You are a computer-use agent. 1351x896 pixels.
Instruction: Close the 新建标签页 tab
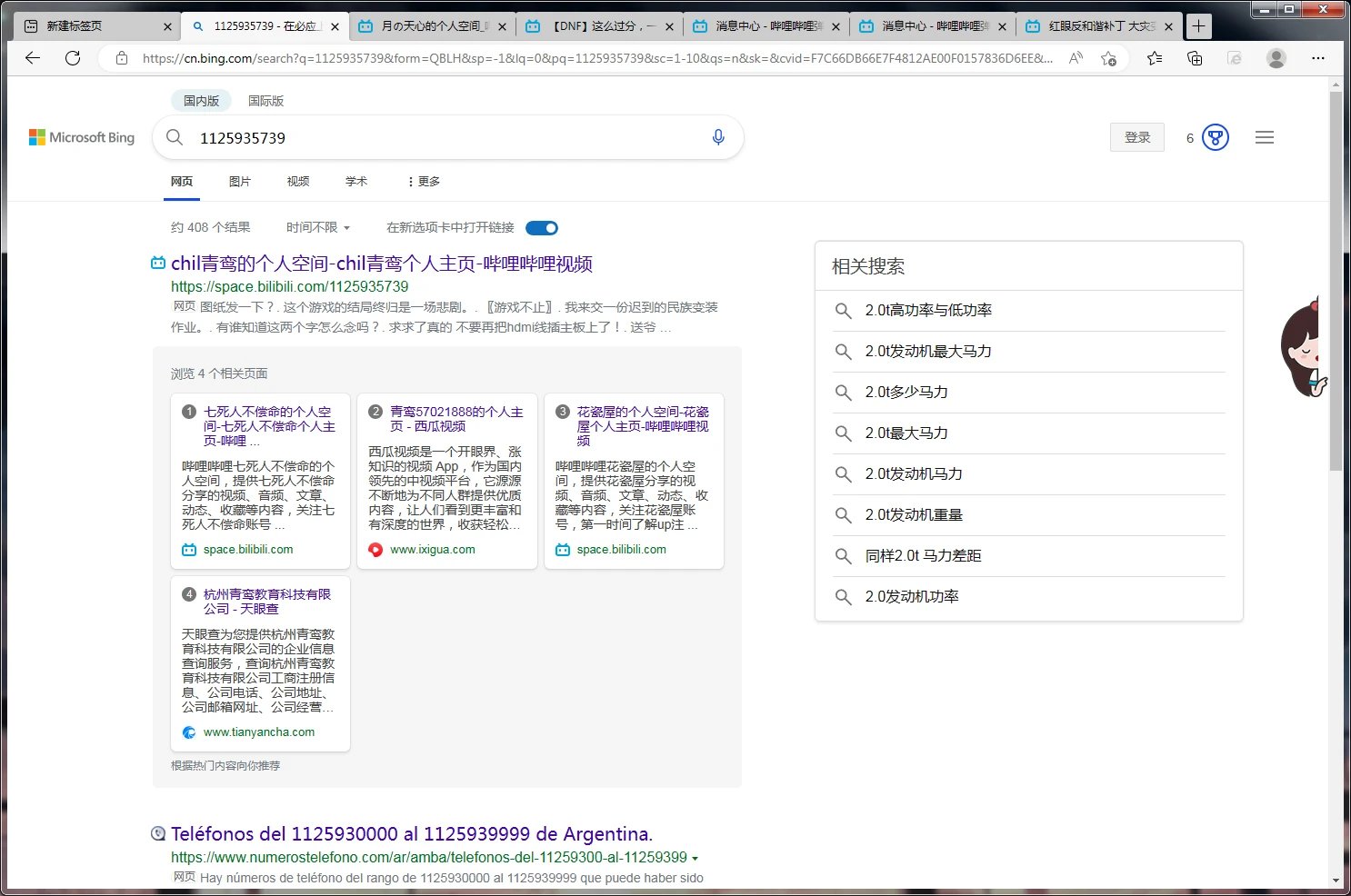click(167, 26)
